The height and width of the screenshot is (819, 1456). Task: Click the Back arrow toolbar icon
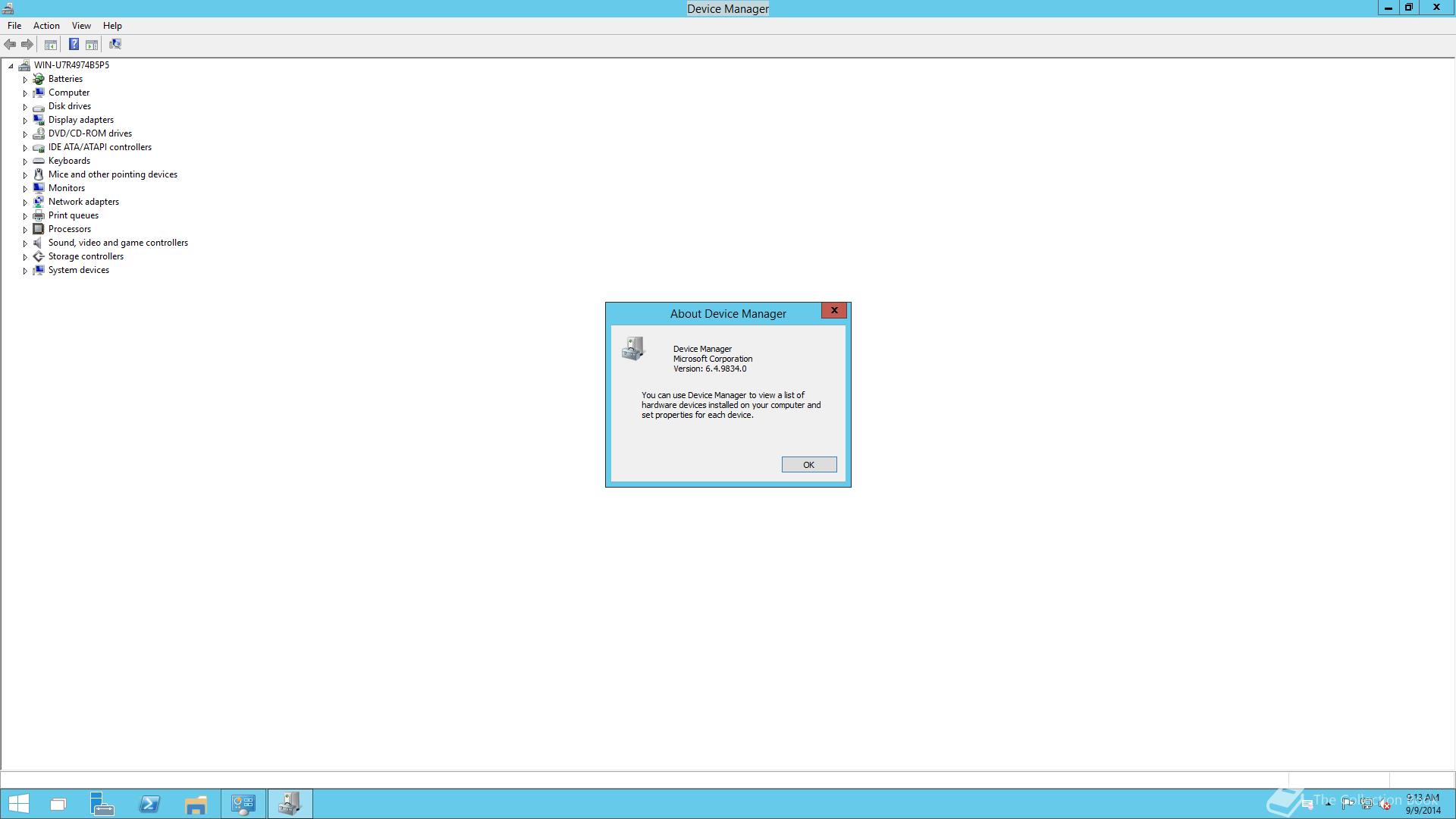(x=10, y=45)
